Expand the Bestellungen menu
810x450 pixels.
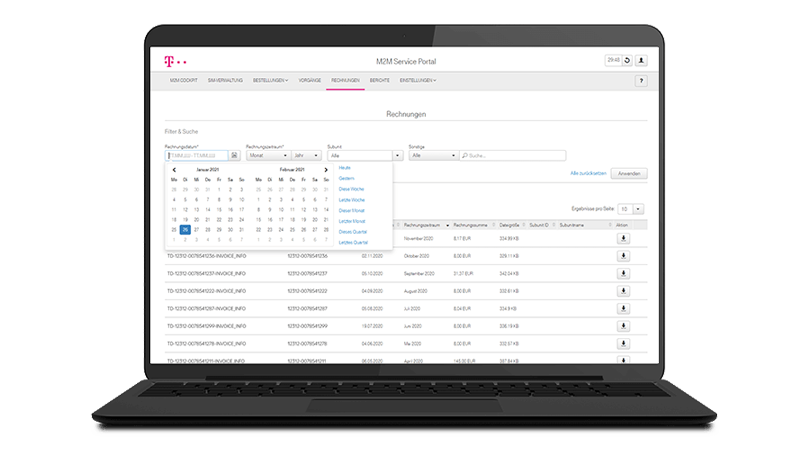point(270,81)
